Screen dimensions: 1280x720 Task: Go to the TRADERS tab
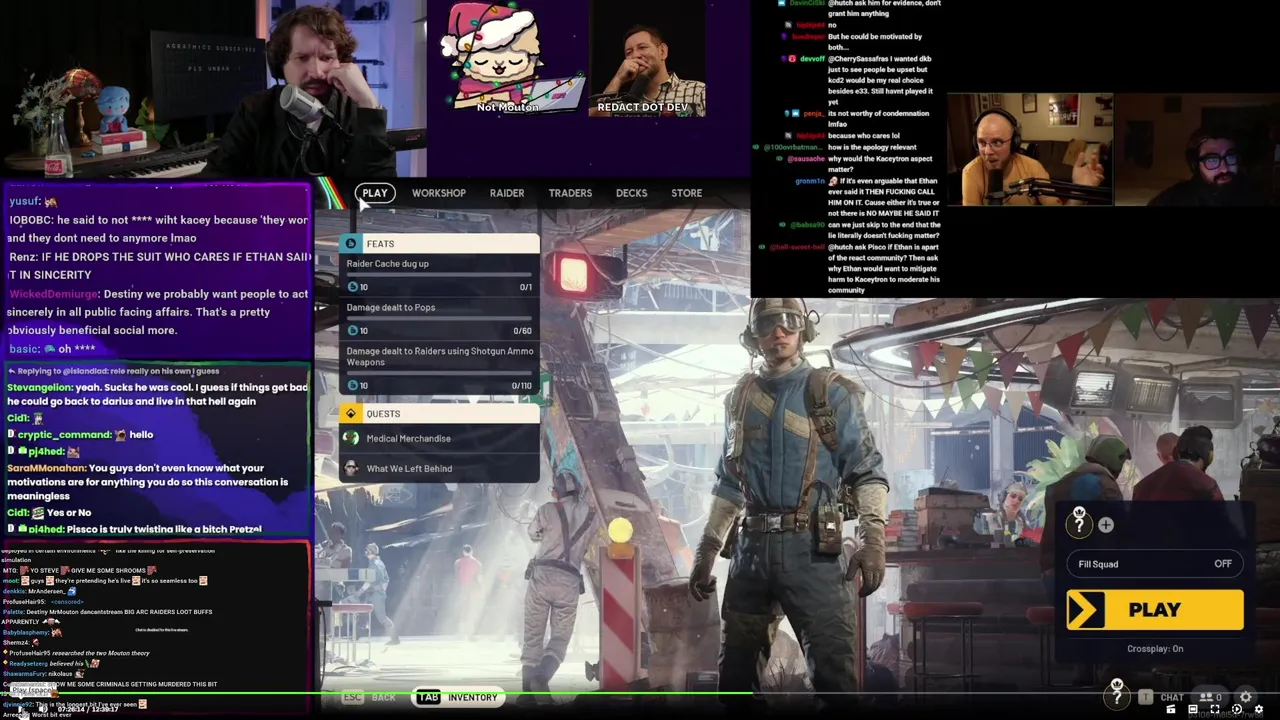click(570, 193)
